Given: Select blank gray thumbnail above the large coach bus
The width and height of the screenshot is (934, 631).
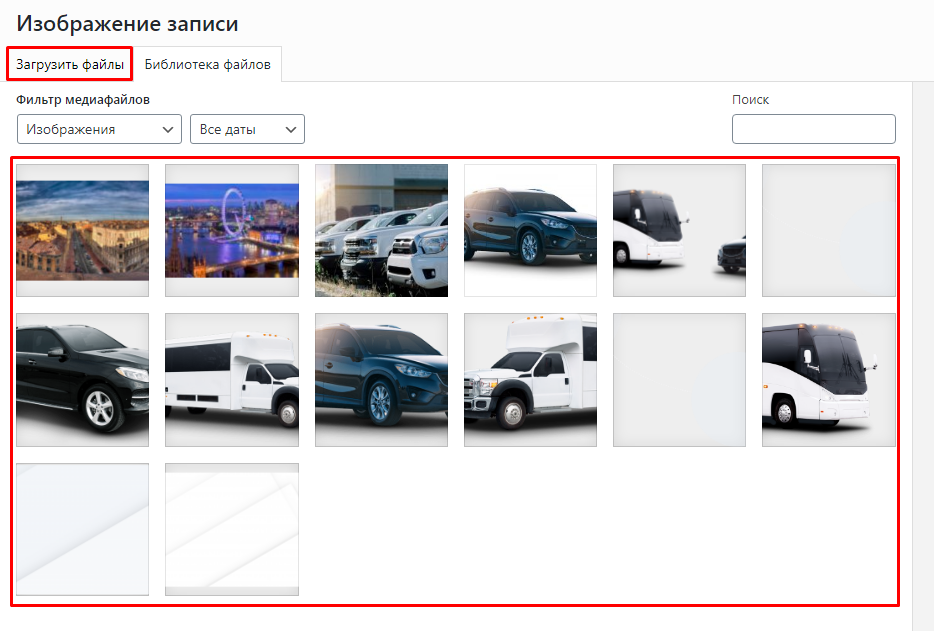Looking at the screenshot, I should [x=828, y=231].
